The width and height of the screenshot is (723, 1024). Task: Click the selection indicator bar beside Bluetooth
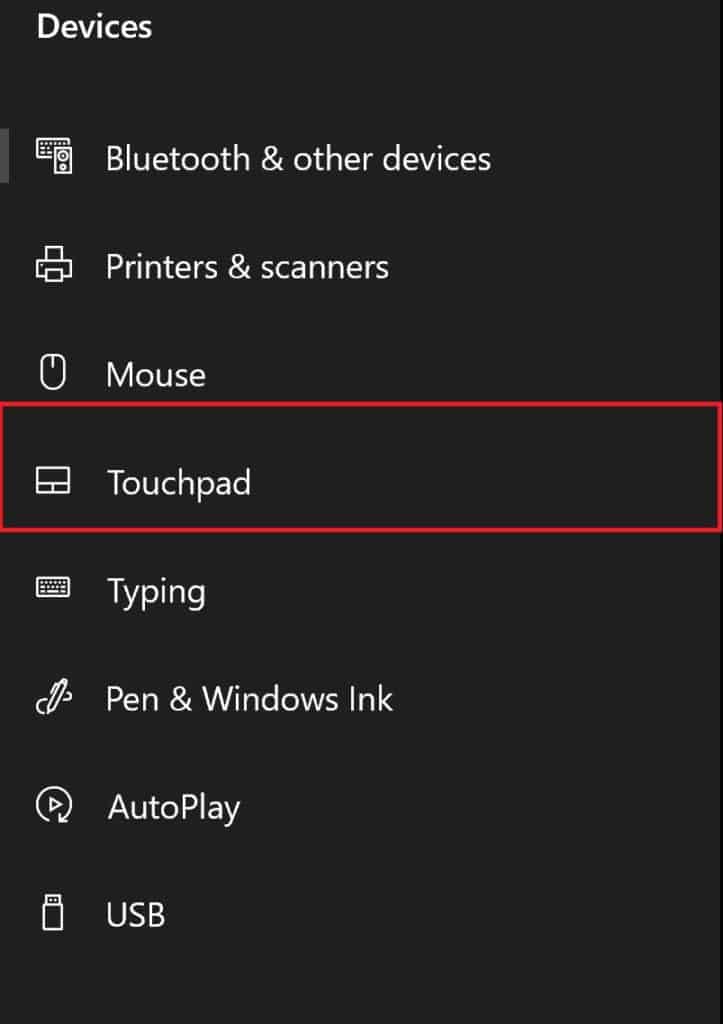click(x=4, y=155)
